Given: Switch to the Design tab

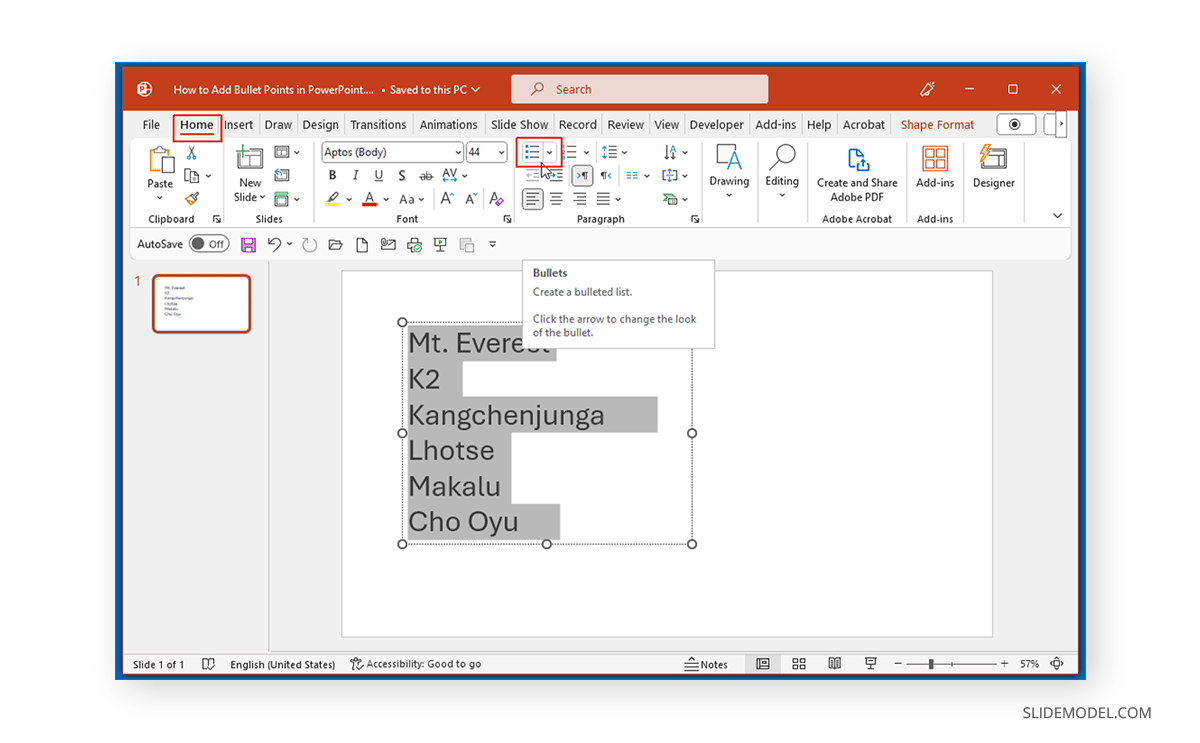Looking at the screenshot, I should [320, 125].
